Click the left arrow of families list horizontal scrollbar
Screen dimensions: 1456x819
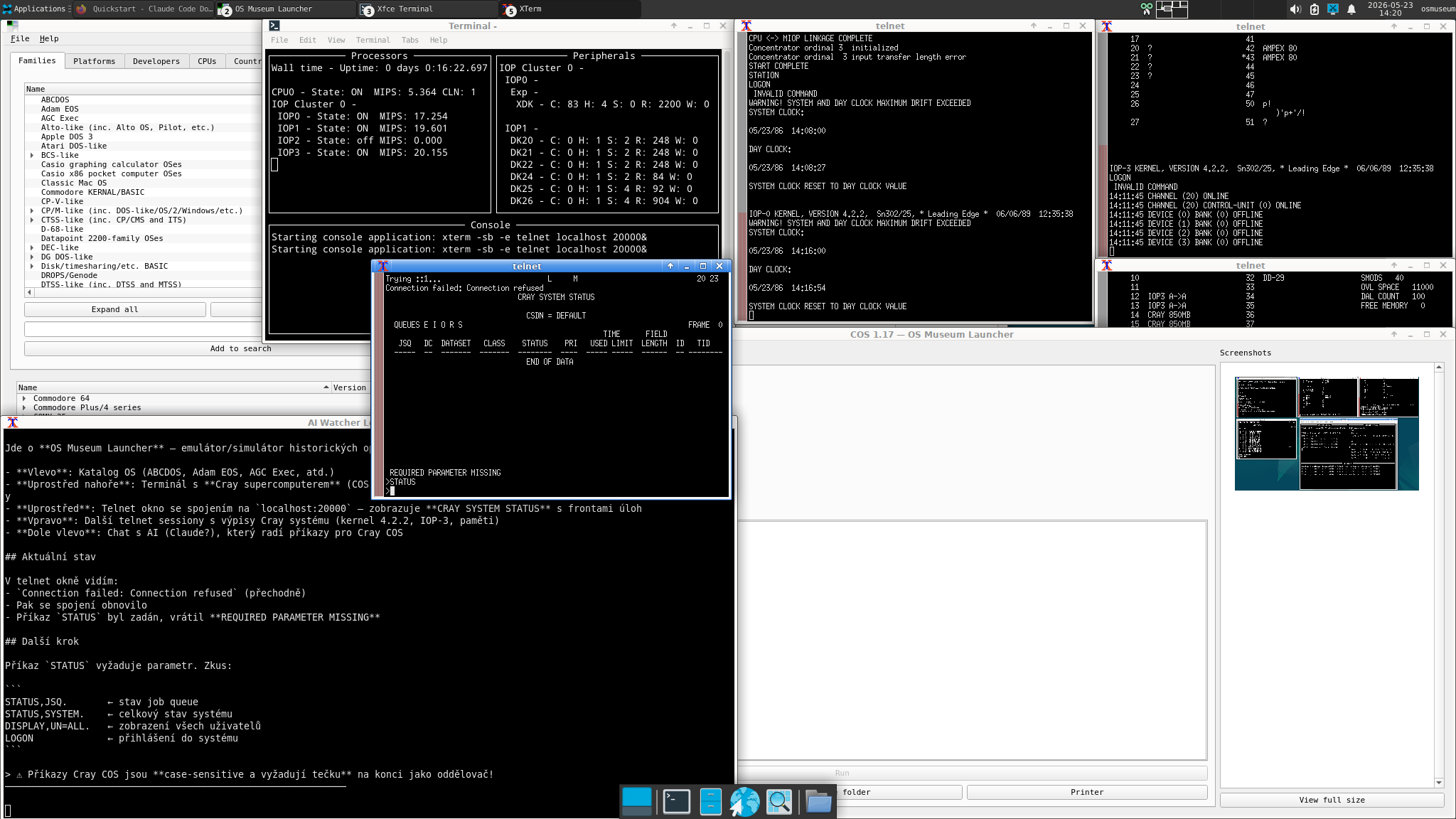click(x=29, y=292)
